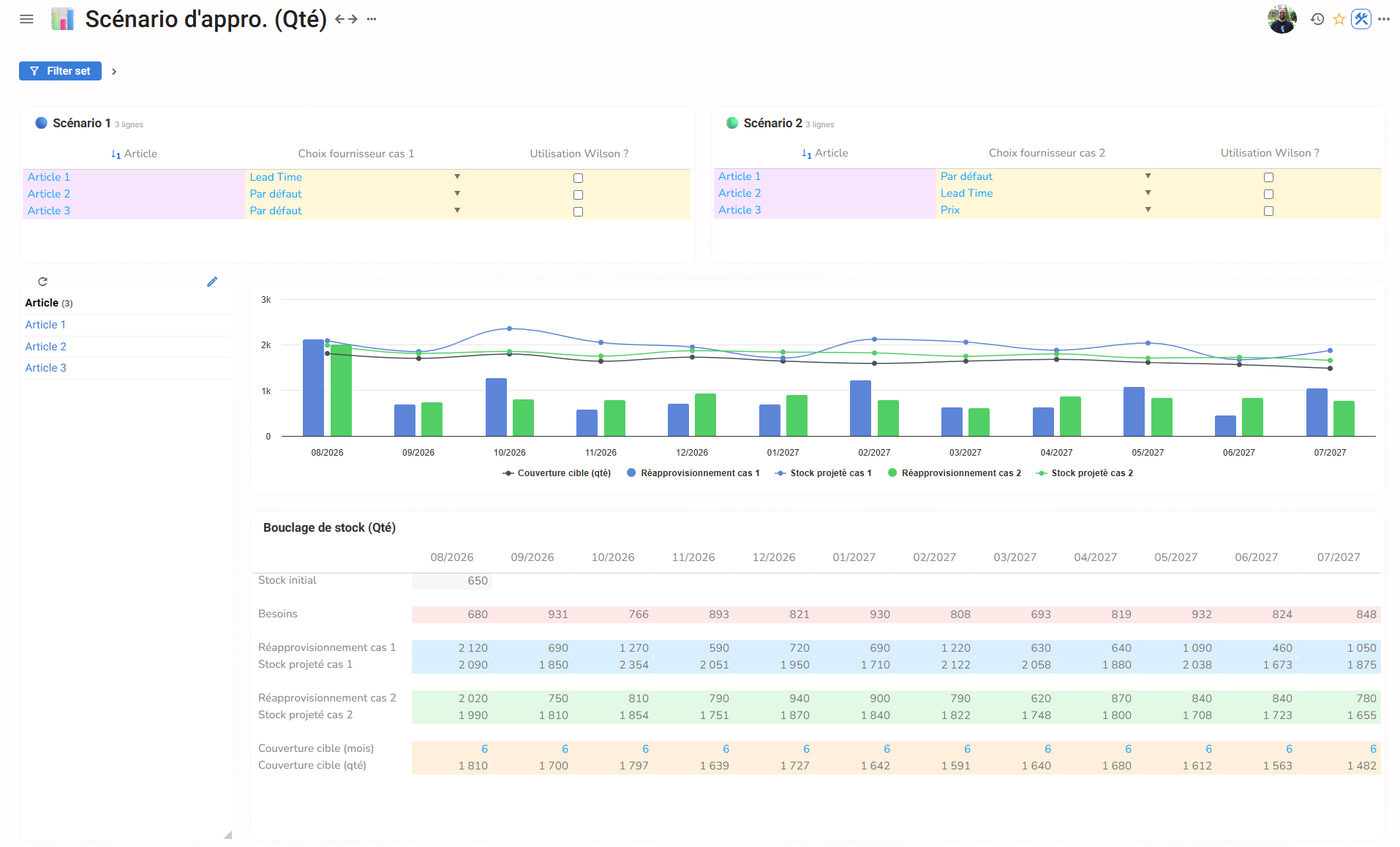Click Choix fournisseur cas 2 column header
The height and width of the screenshot is (847, 1400).
coord(1047,153)
